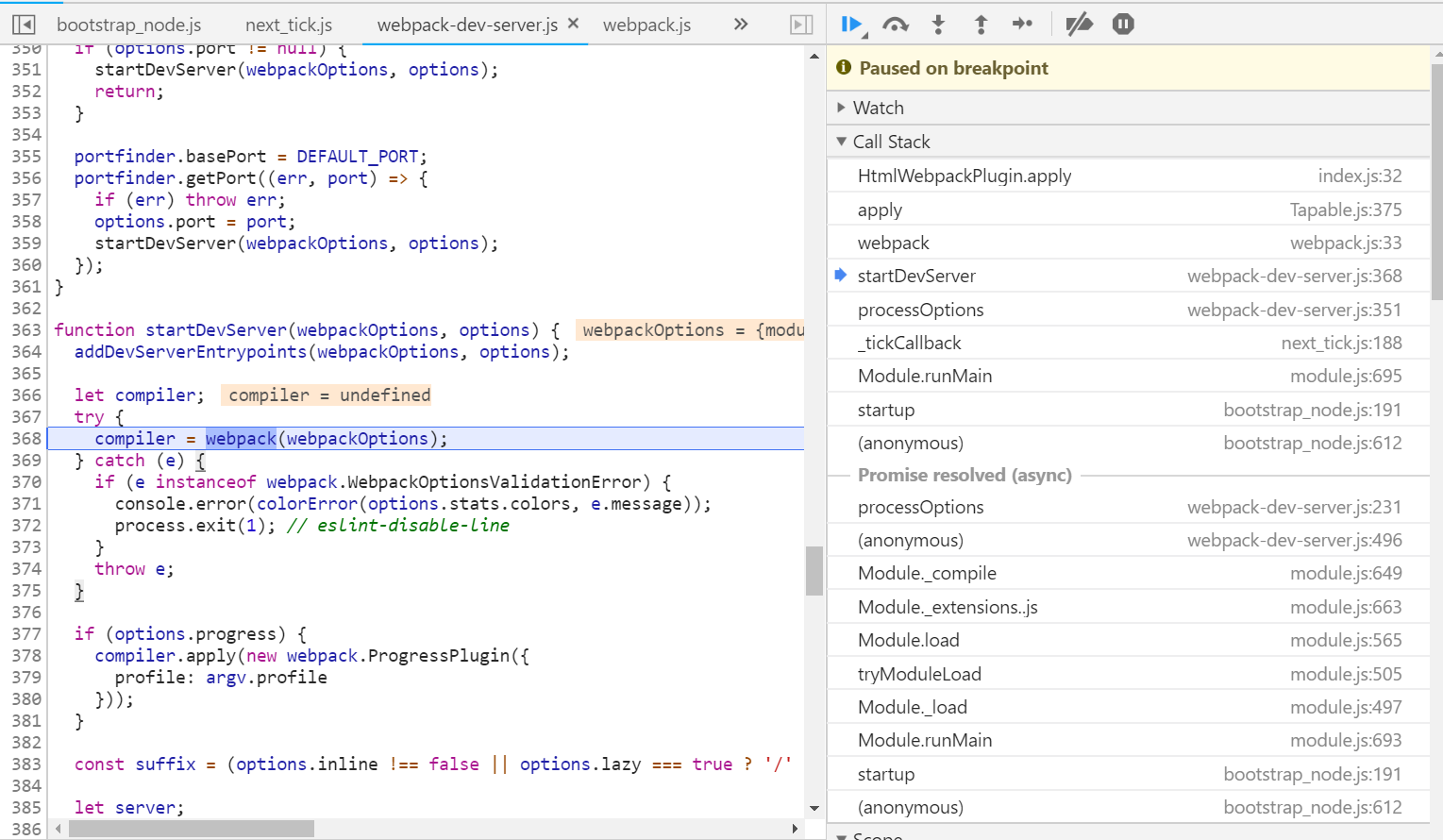
Task: Select the webpack webpack.js:33 frame
Action: click(x=1129, y=243)
